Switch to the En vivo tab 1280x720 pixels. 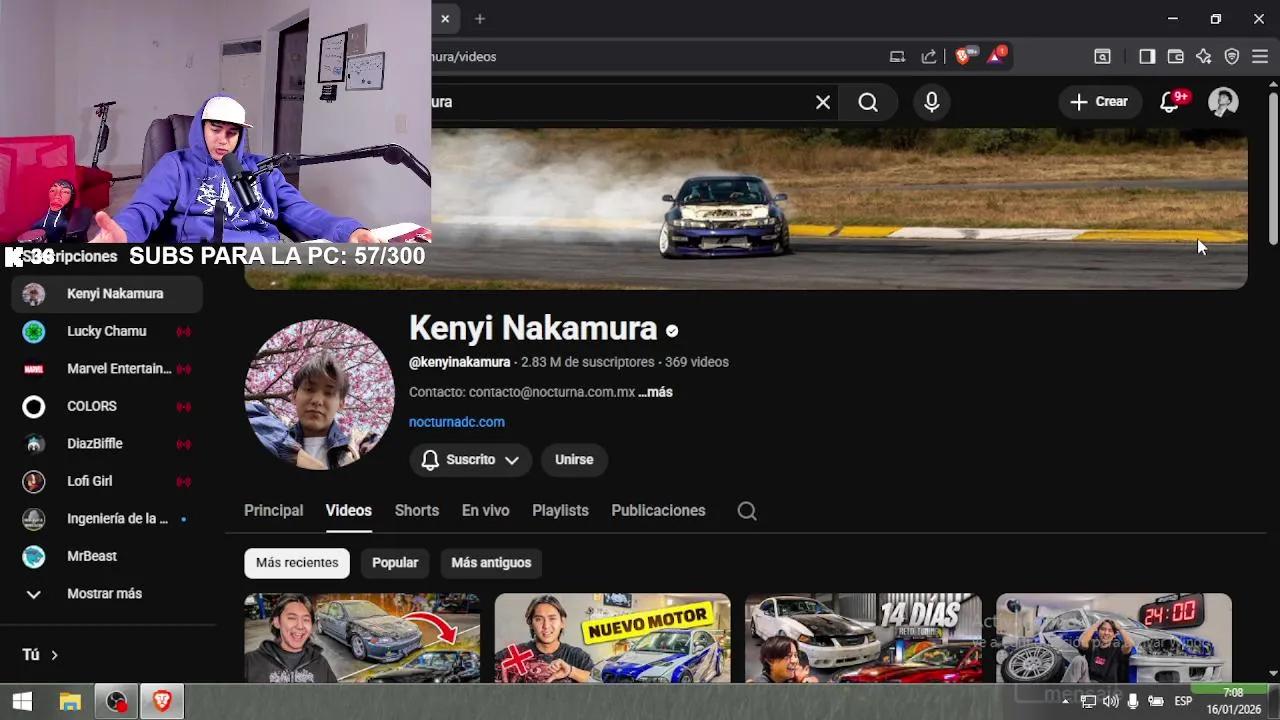pos(485,511)
